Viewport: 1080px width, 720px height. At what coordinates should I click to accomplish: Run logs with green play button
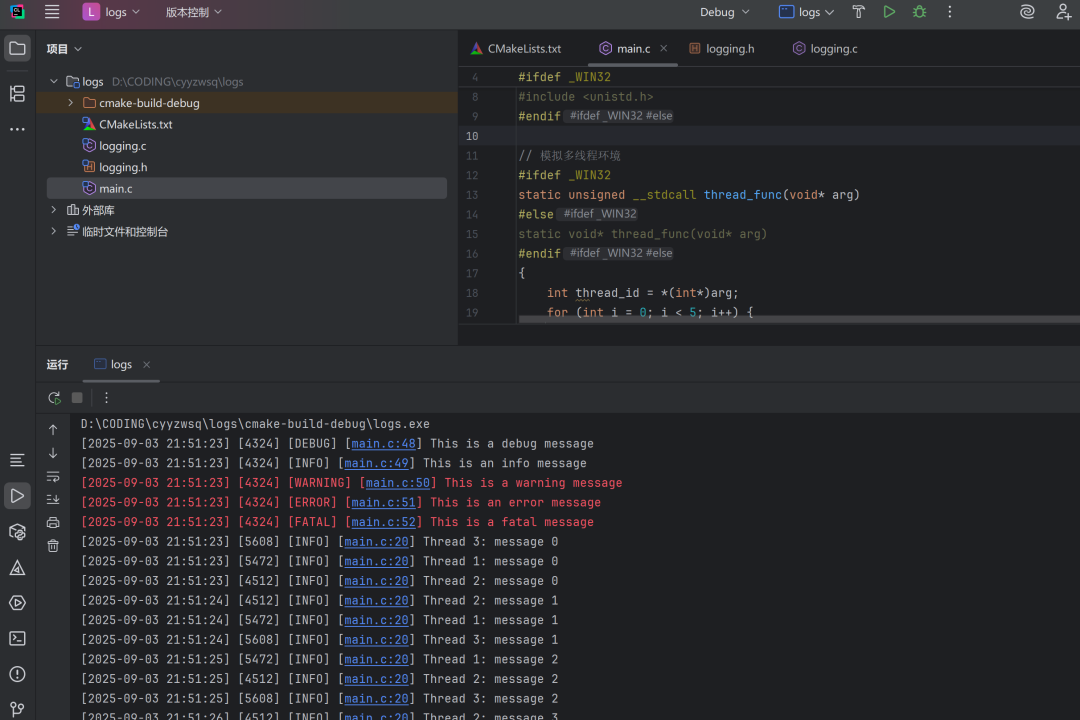889,12
